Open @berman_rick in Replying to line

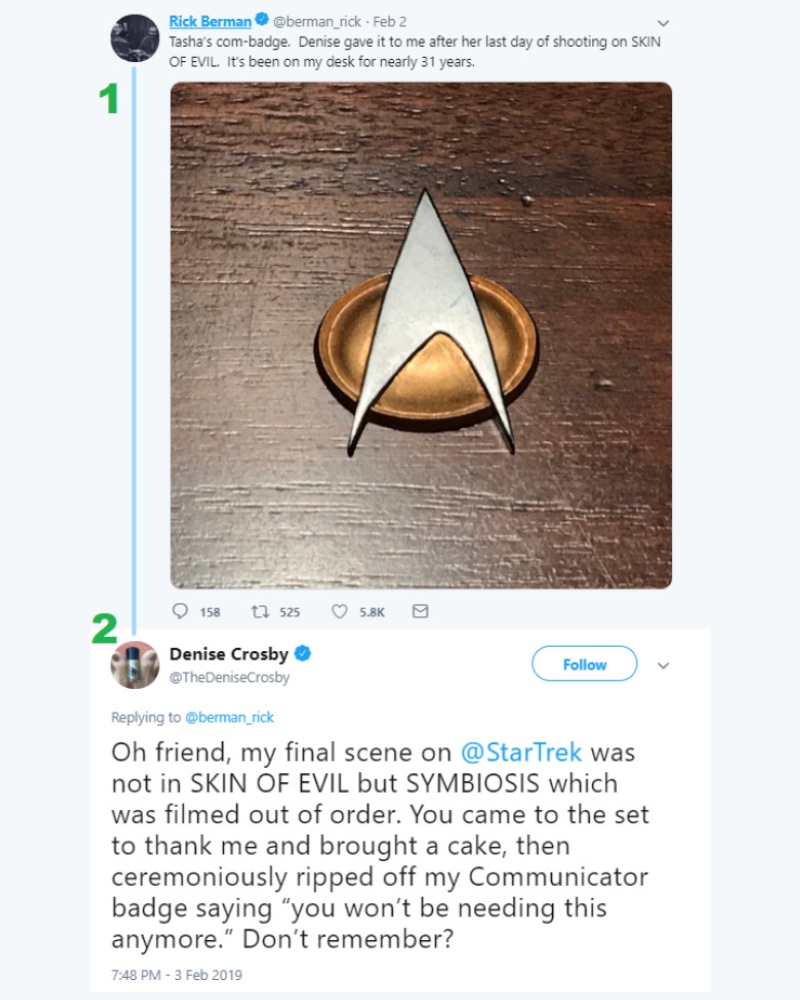(x=229, y=717)
